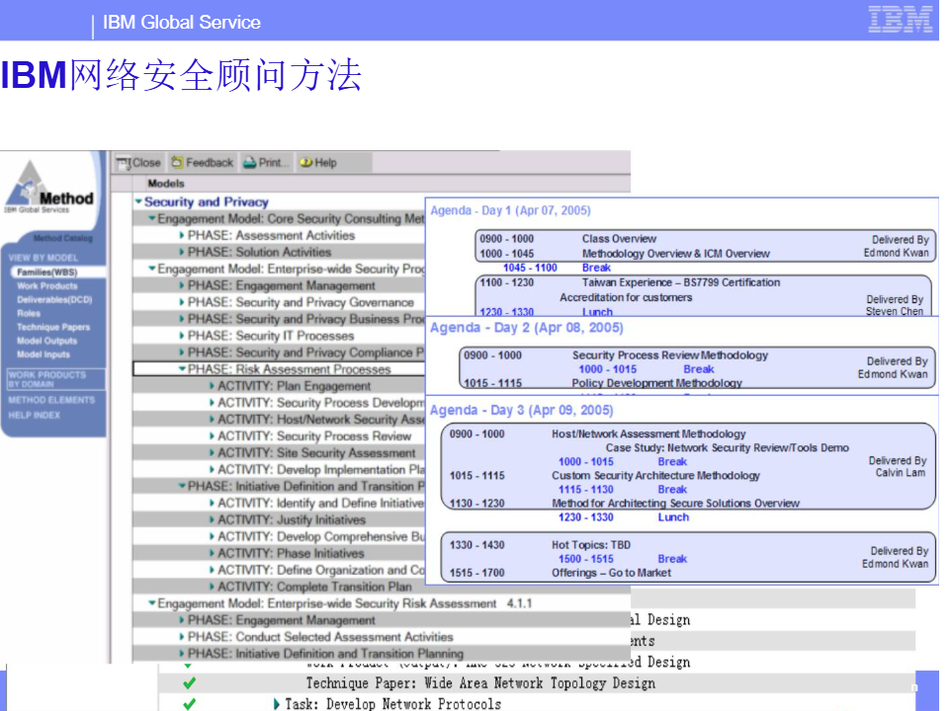Click the IBM logo in header
950x711 pixels.
pos(899,20)
